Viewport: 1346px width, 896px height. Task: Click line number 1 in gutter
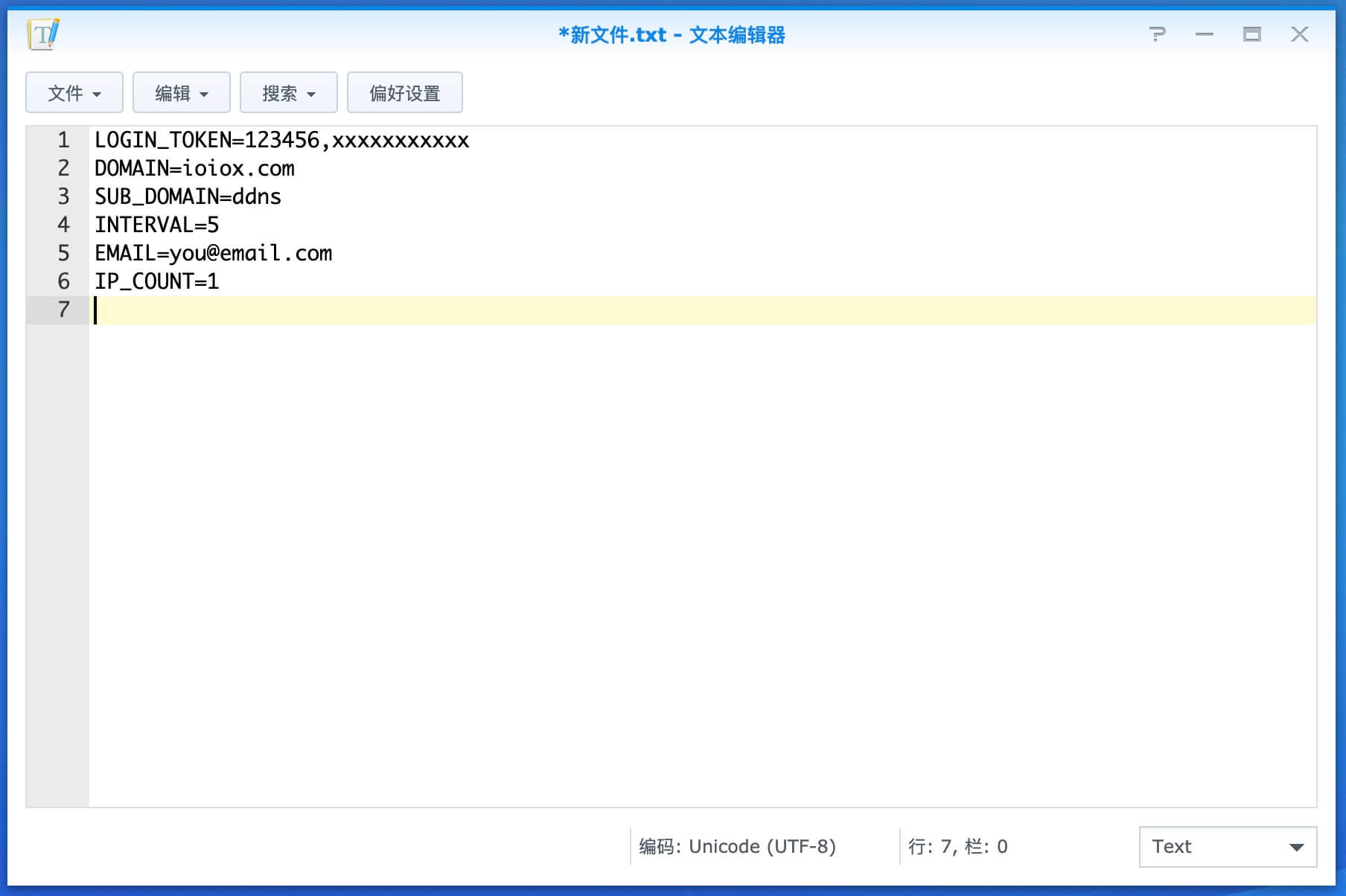pyautogui.click(x=63, y=140)
